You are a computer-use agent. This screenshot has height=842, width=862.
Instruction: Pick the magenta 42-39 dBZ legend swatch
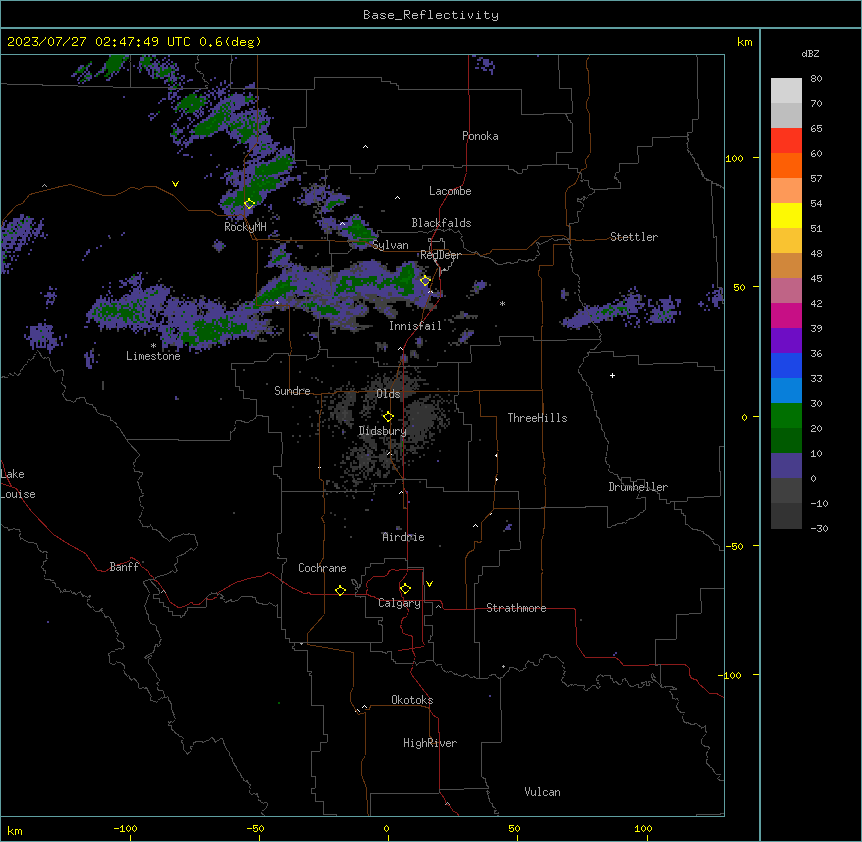tap(786, 316)
